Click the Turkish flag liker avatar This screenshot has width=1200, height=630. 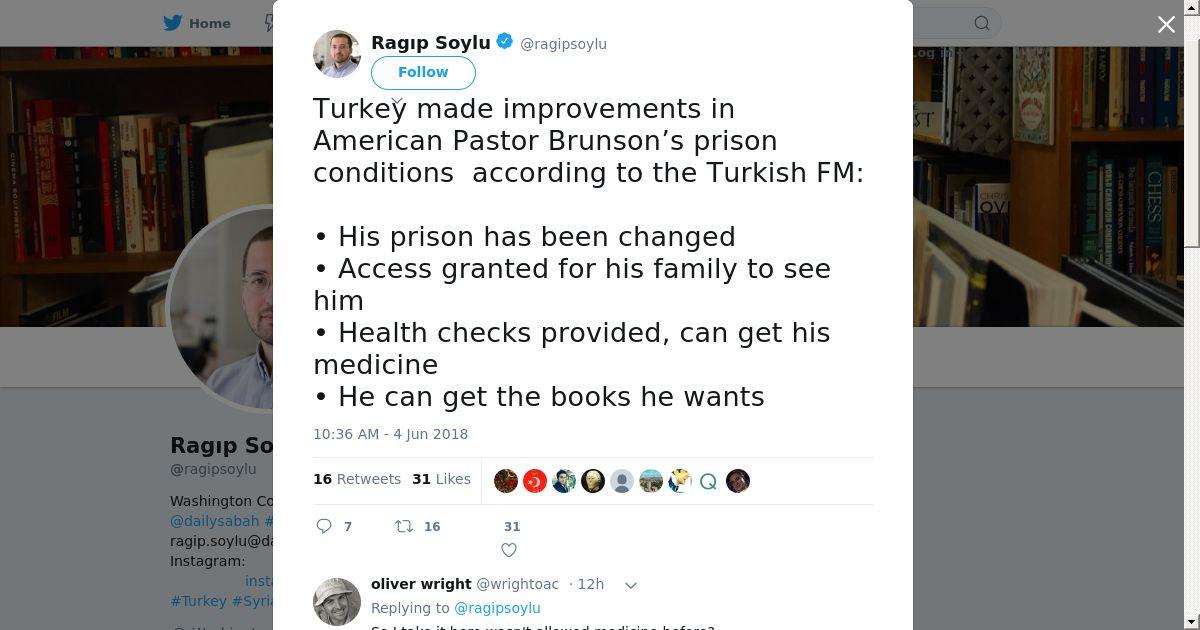point(535,481)
